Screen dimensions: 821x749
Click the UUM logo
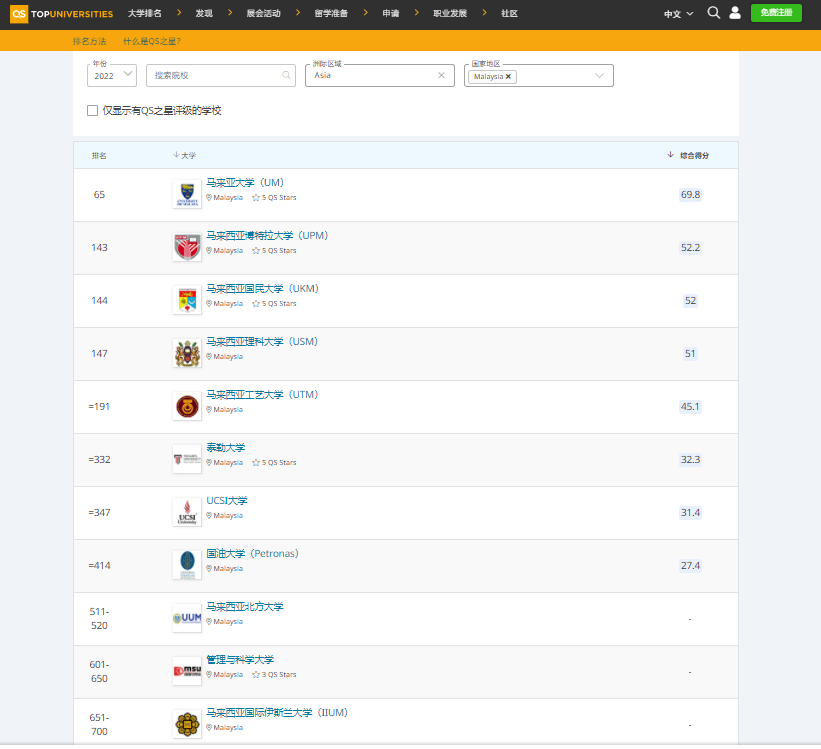tap(187, 618)
